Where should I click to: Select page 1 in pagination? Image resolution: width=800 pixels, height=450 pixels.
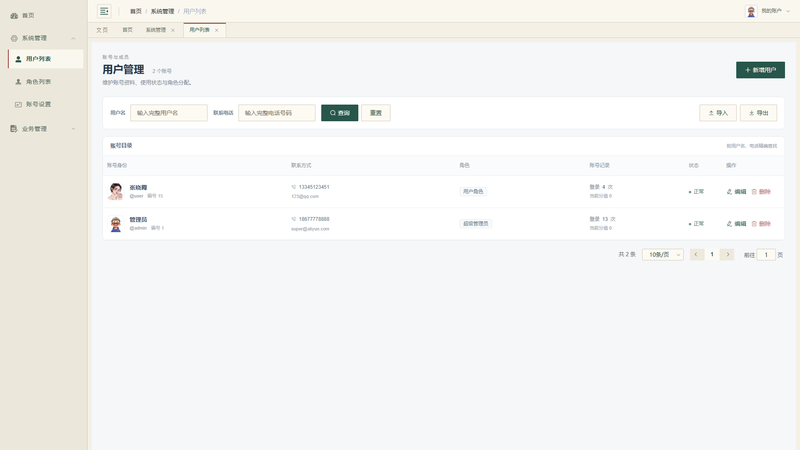[712, 255]
